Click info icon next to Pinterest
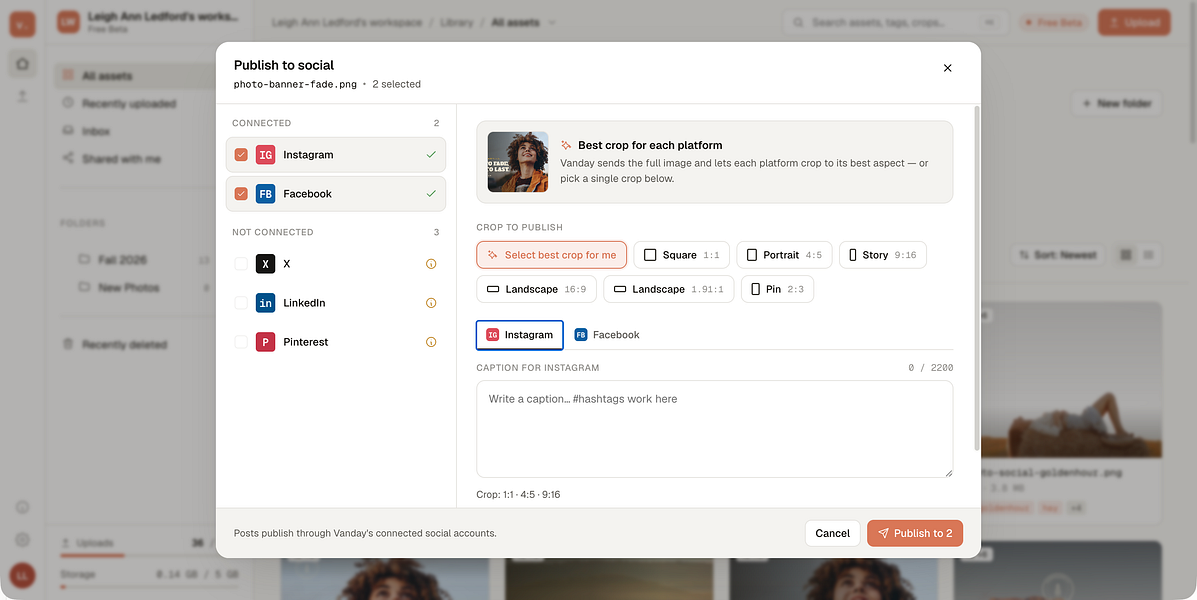This screenshot has height=600, width=1197. pyautogui.click(x=431, y=342)
